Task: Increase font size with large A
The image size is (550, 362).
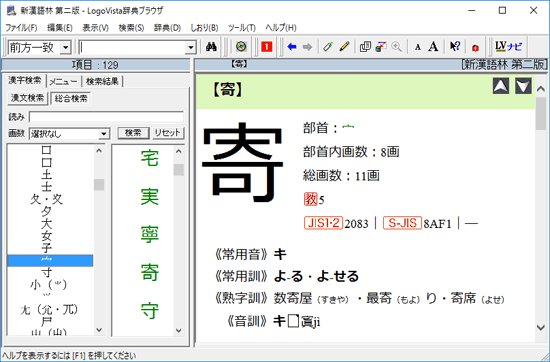Action: tap(434, 47)
